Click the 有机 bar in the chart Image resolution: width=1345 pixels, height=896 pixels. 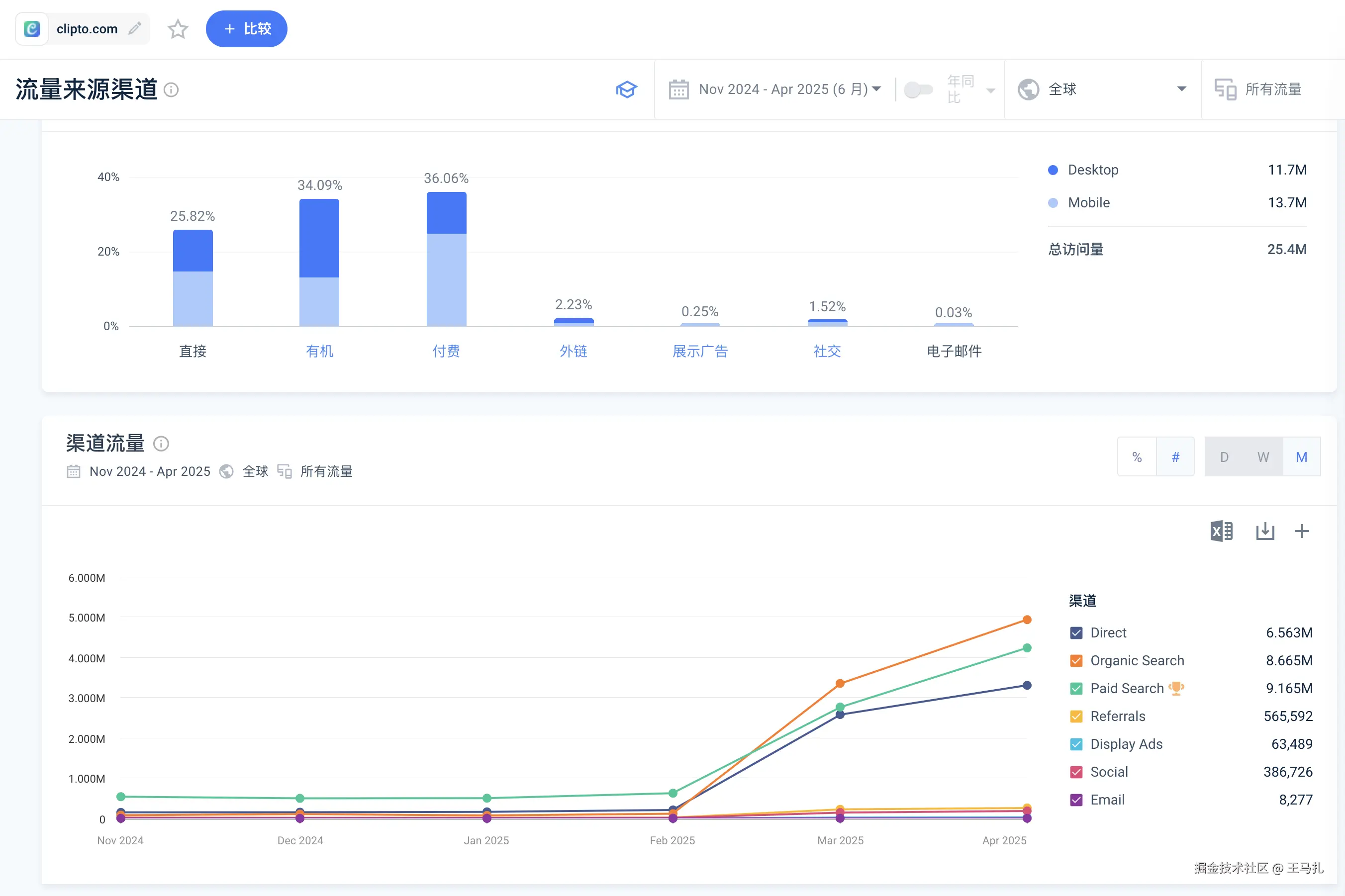point(319,263)
